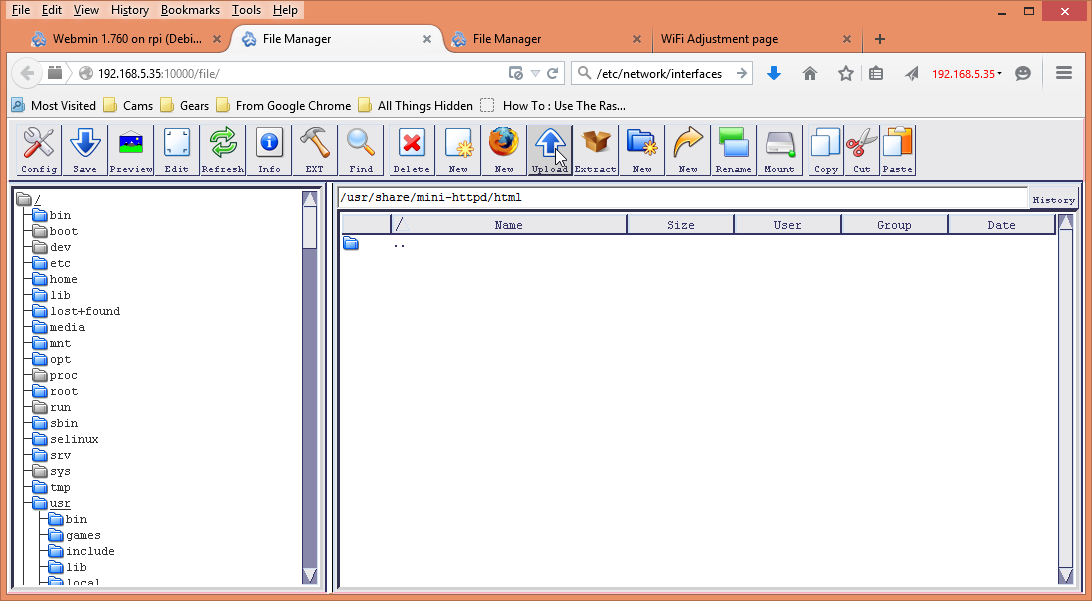Viewport: 1092px width, 601px height.
Task: Cut files with the Cut icon
Action: pos(861,148)
